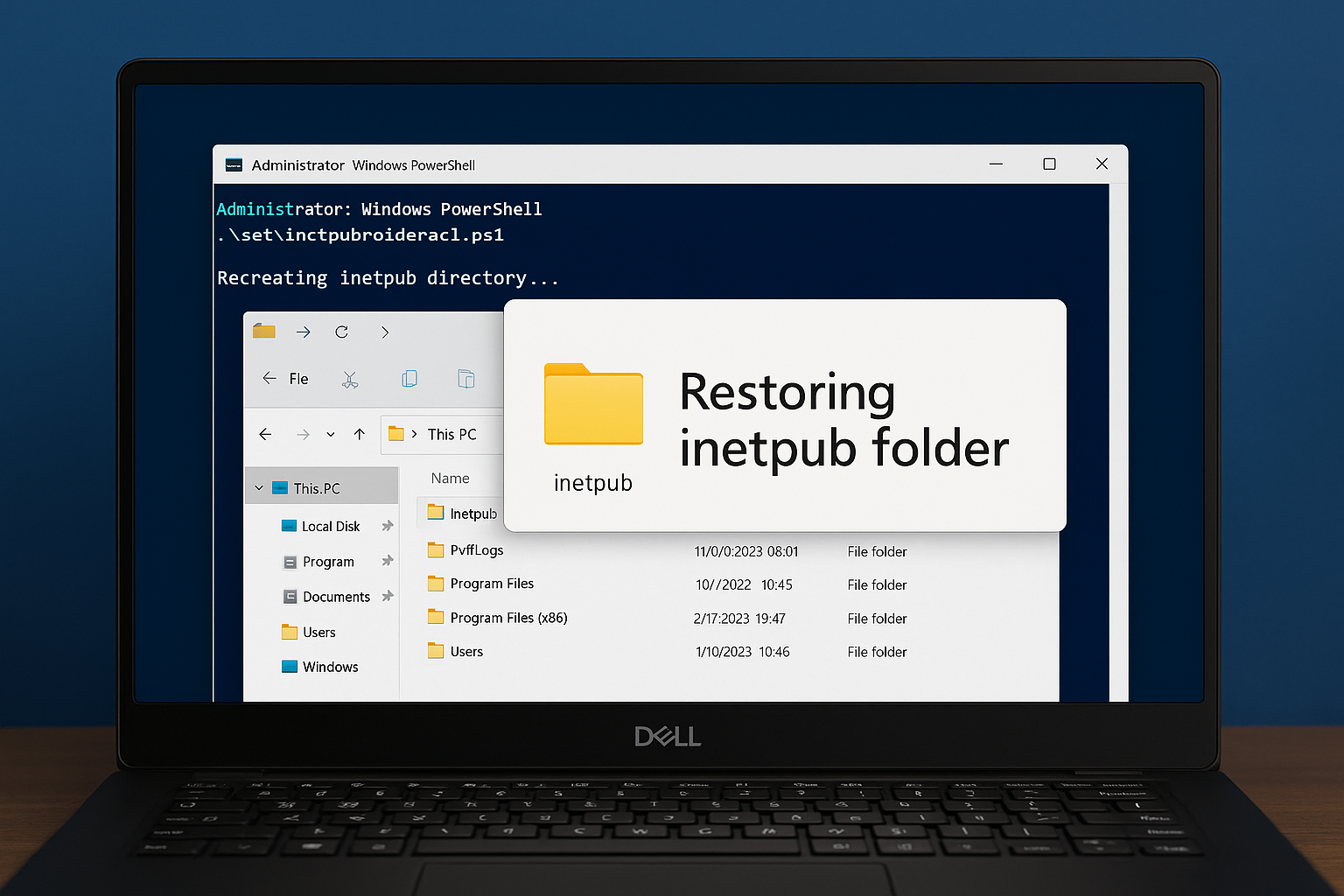Select the Users folder in file list
The height and width of the screenshot is (896, 1344).
466,652
